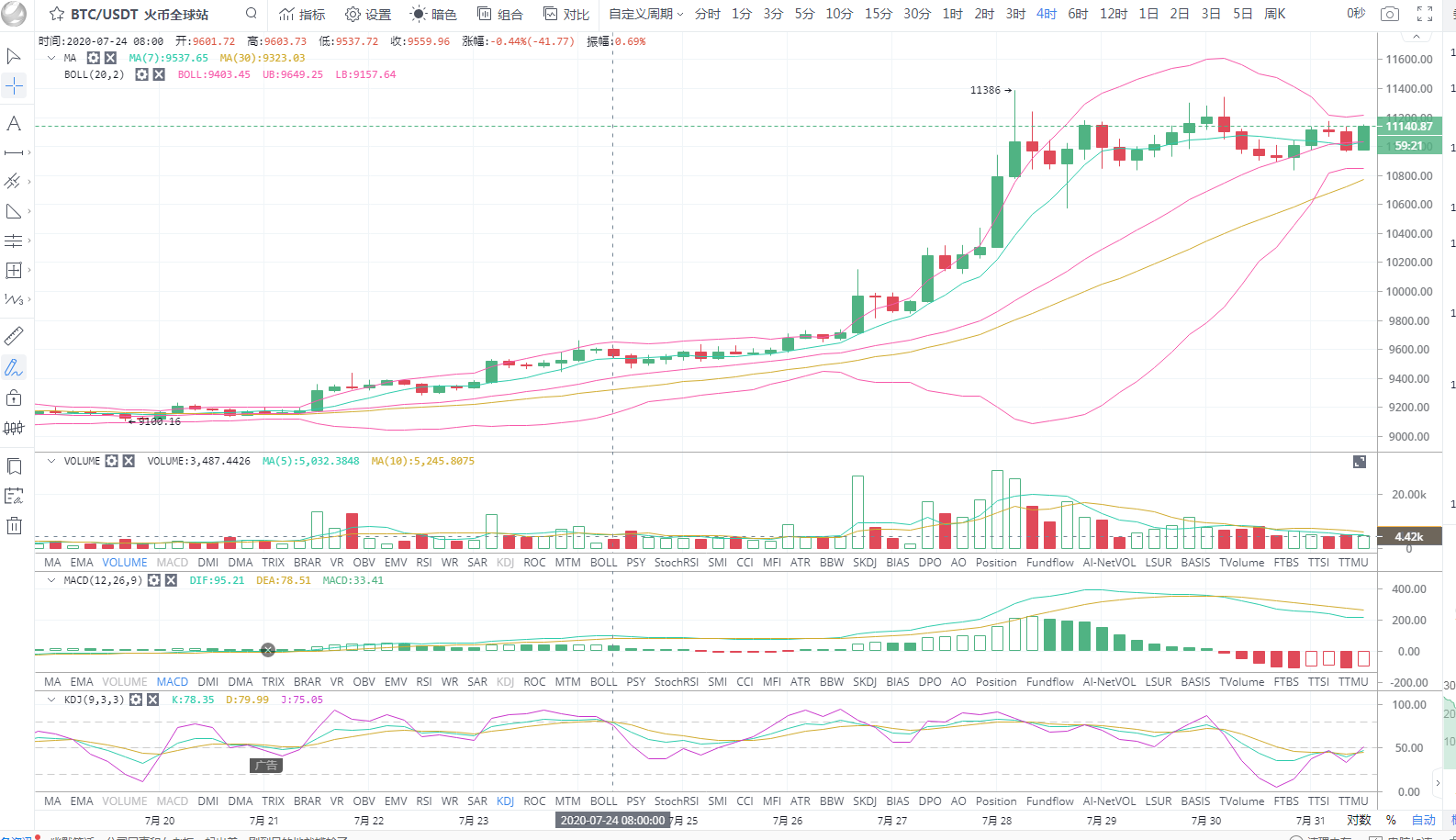Open the notes calendar icon

click(x=14, y=496)
